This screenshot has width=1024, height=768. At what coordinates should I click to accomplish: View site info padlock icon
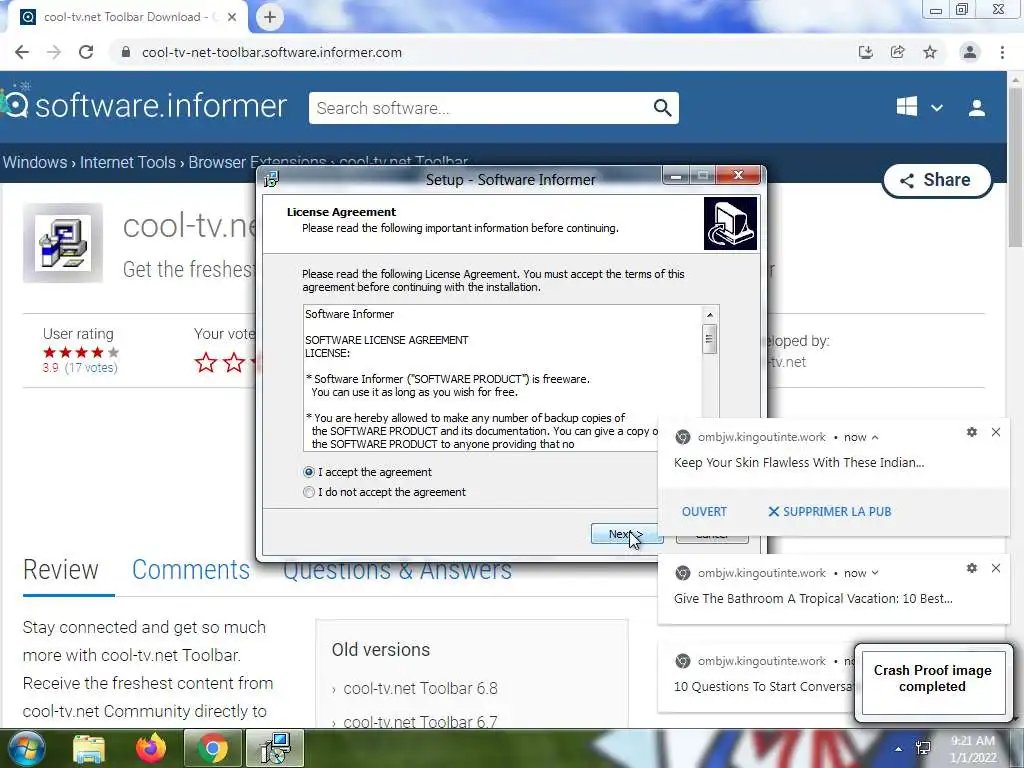click(126, 52)
